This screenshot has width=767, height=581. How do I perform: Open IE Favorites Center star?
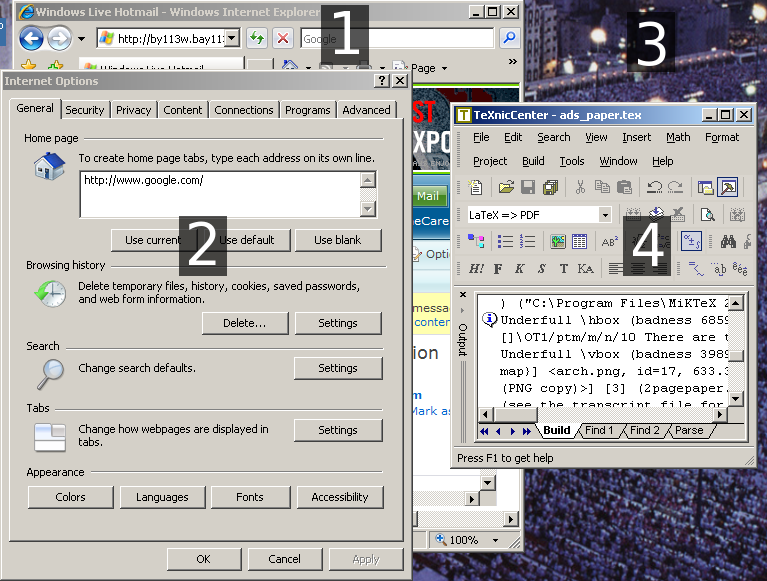(28, 65)
